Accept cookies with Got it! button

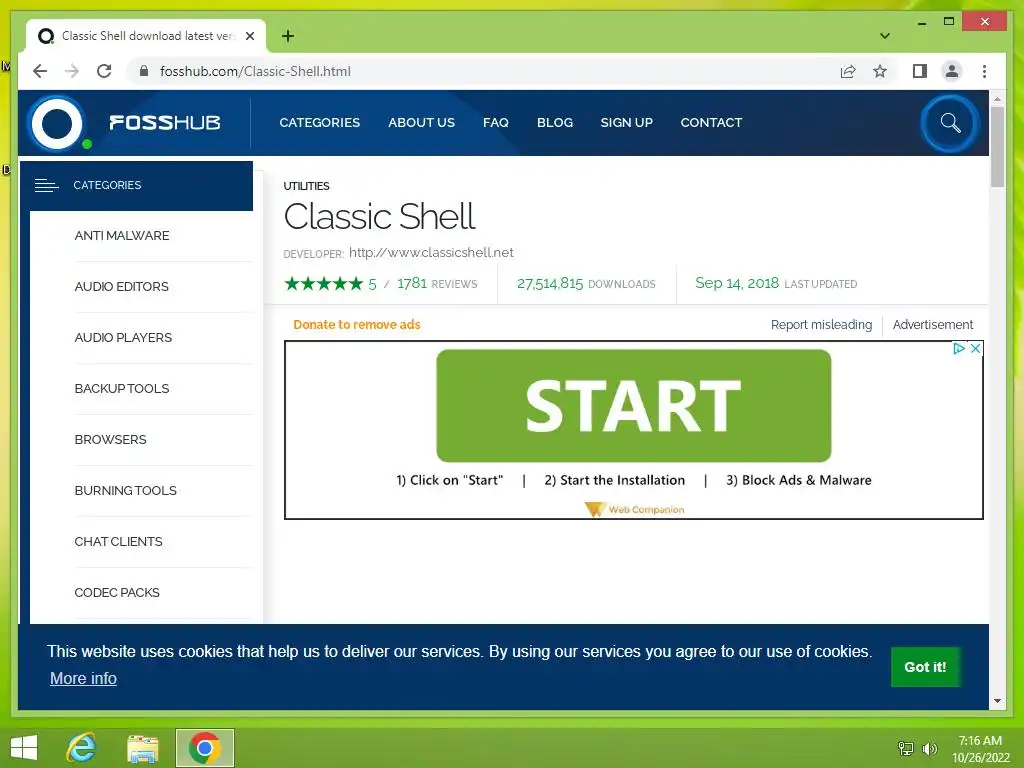[925, 667]
